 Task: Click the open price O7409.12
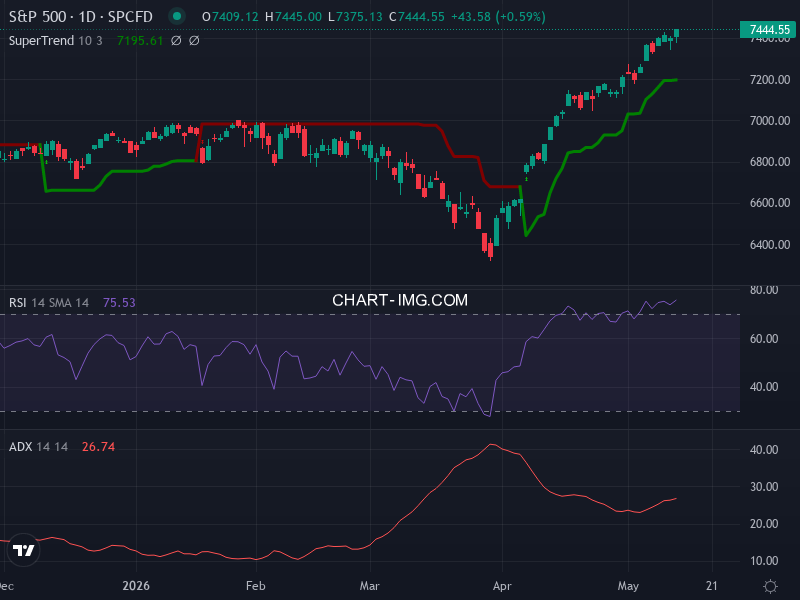point(231,17)
